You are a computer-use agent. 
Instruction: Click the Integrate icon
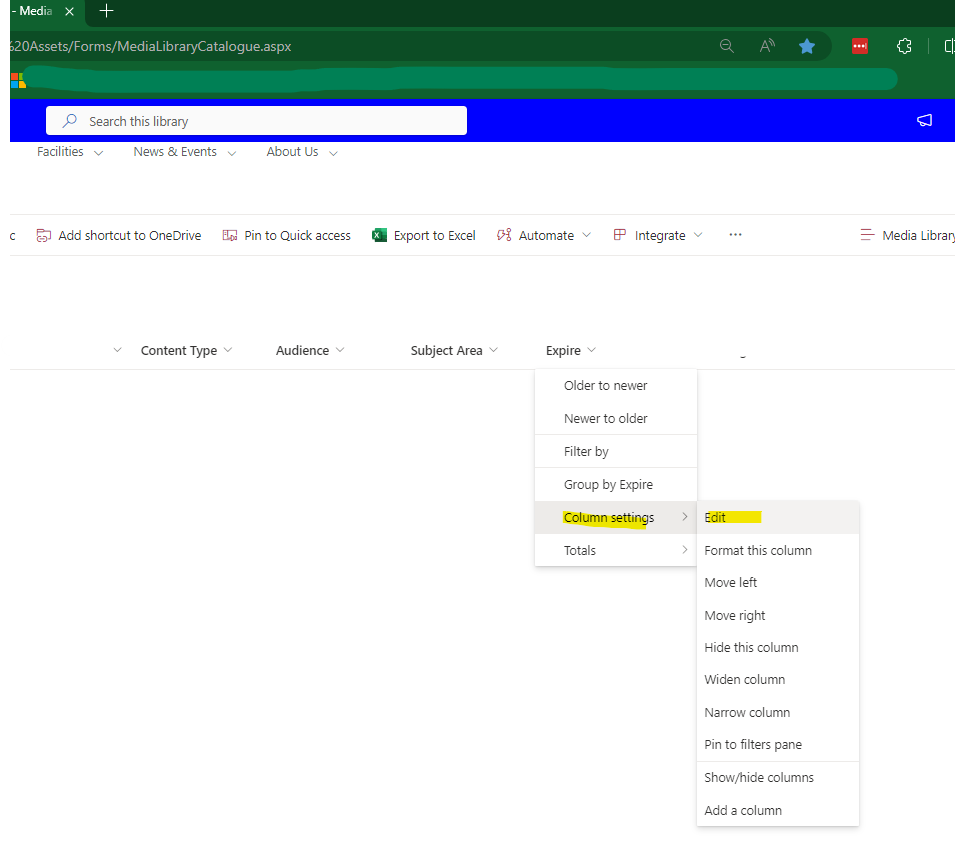tap(620, 234)
